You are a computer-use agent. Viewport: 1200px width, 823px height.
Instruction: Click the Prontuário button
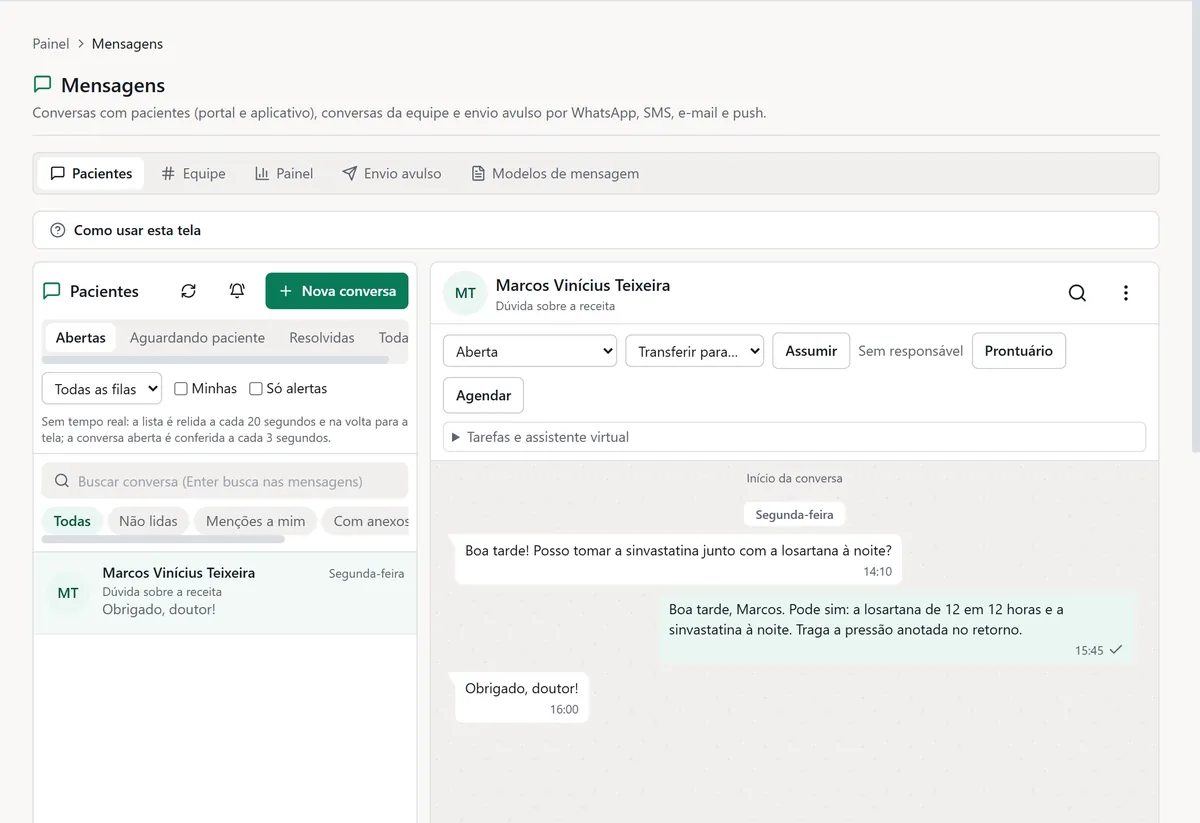[x=1019, y=351]
